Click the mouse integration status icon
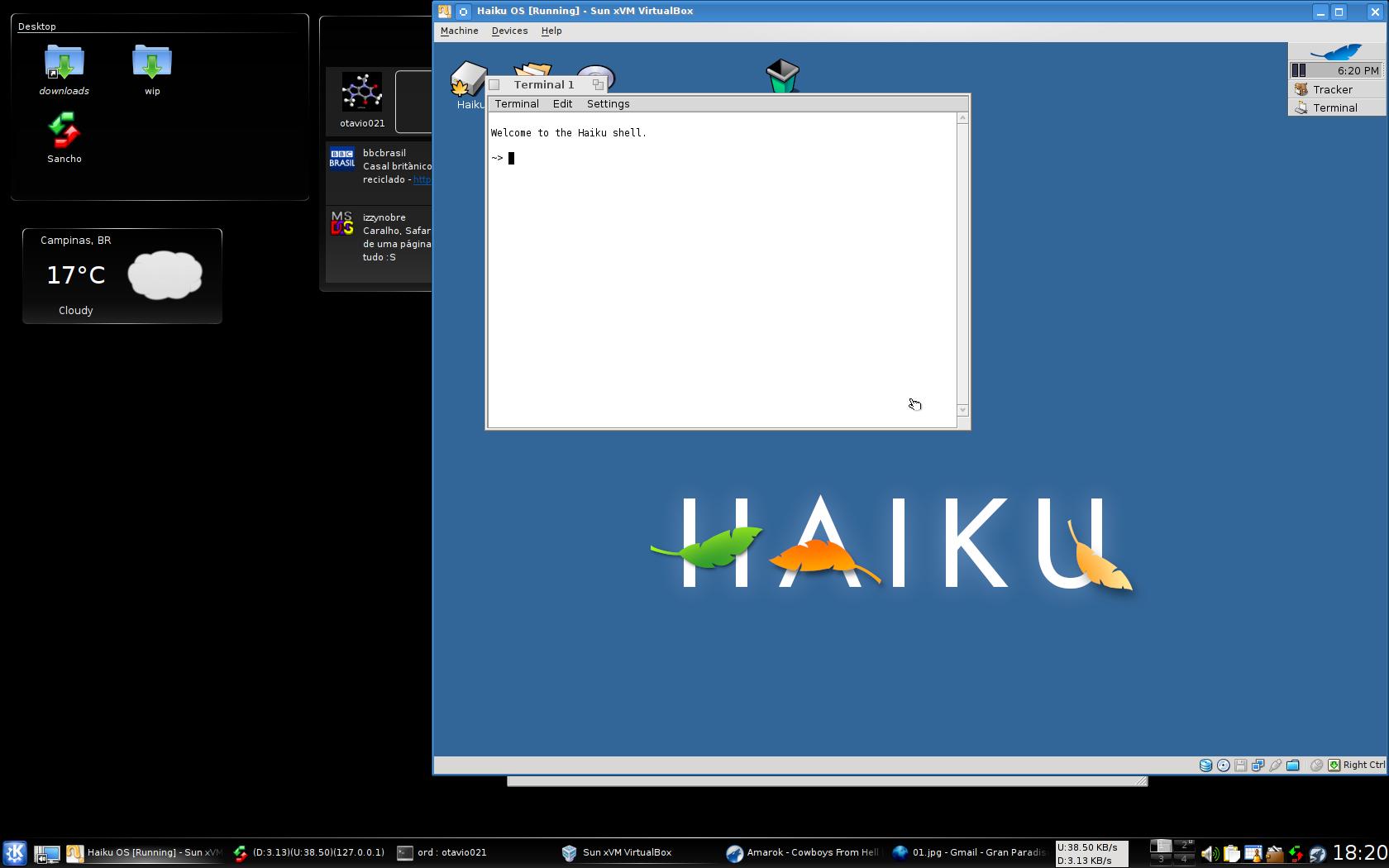This screenshot has height=868, width=1389. [1317, 765]
